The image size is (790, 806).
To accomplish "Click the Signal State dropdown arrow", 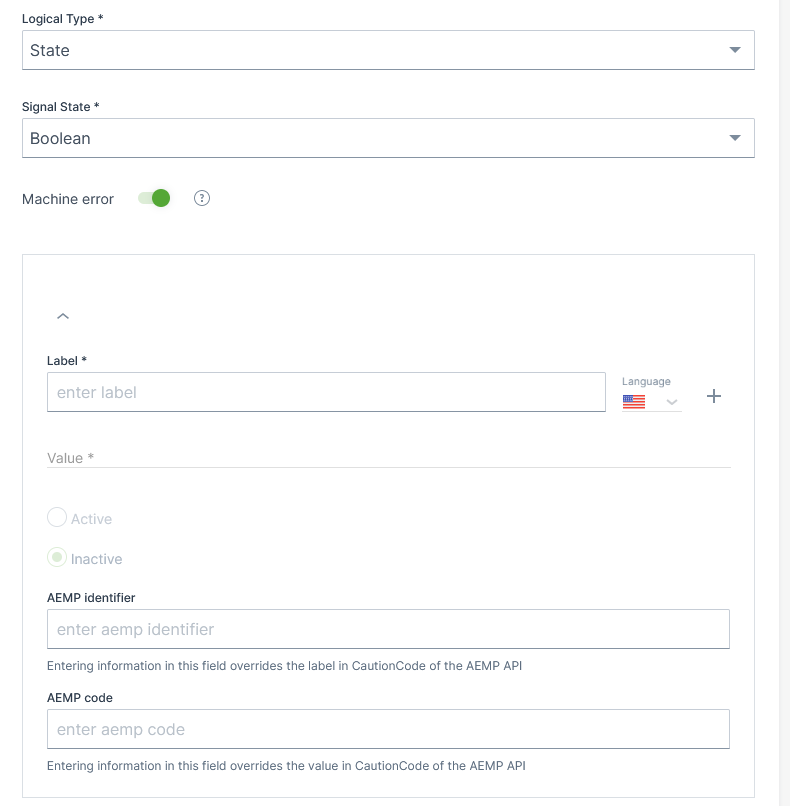I will coord(735,138).
